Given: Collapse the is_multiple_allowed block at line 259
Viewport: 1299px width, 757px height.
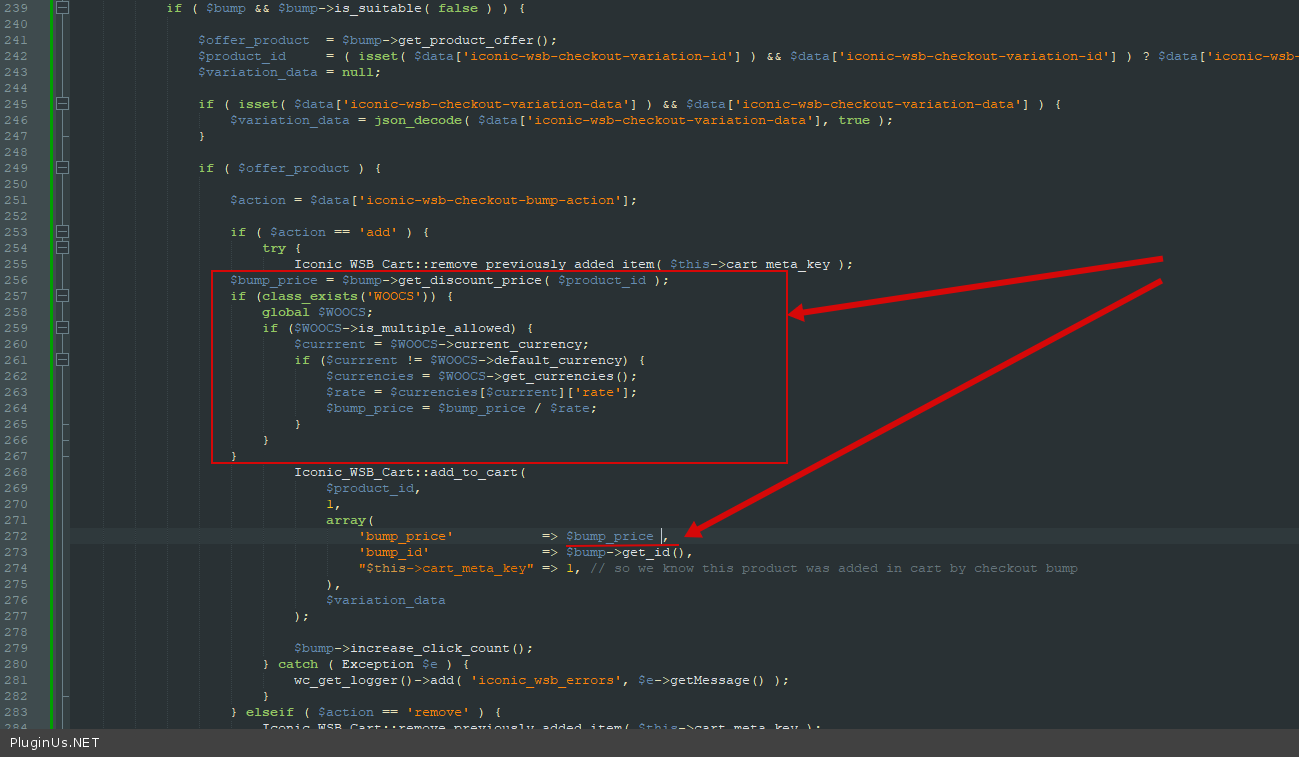Looking at the screenshot, I should pyautogui.click(x=62, y=328).
